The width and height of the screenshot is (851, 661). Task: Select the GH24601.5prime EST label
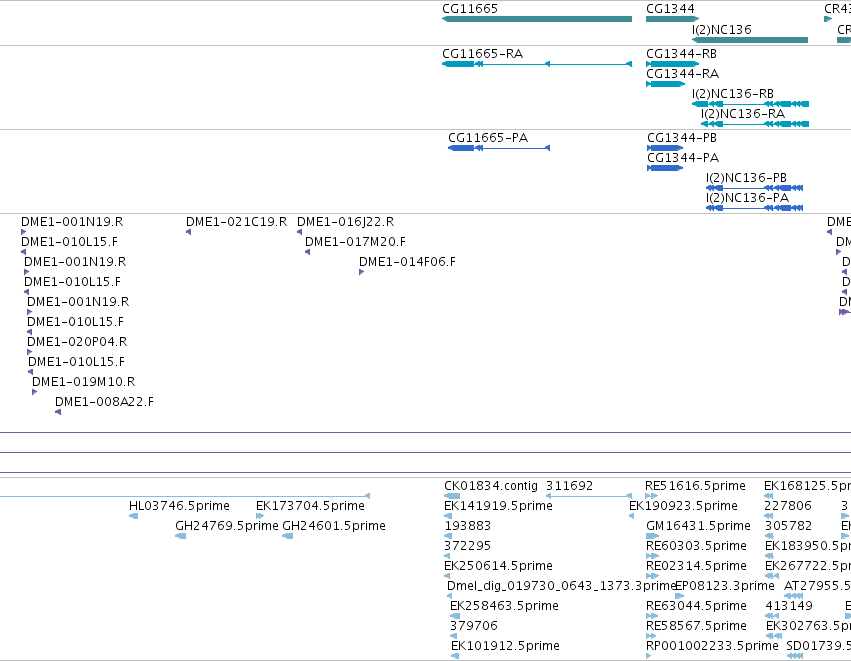(334, 526)
